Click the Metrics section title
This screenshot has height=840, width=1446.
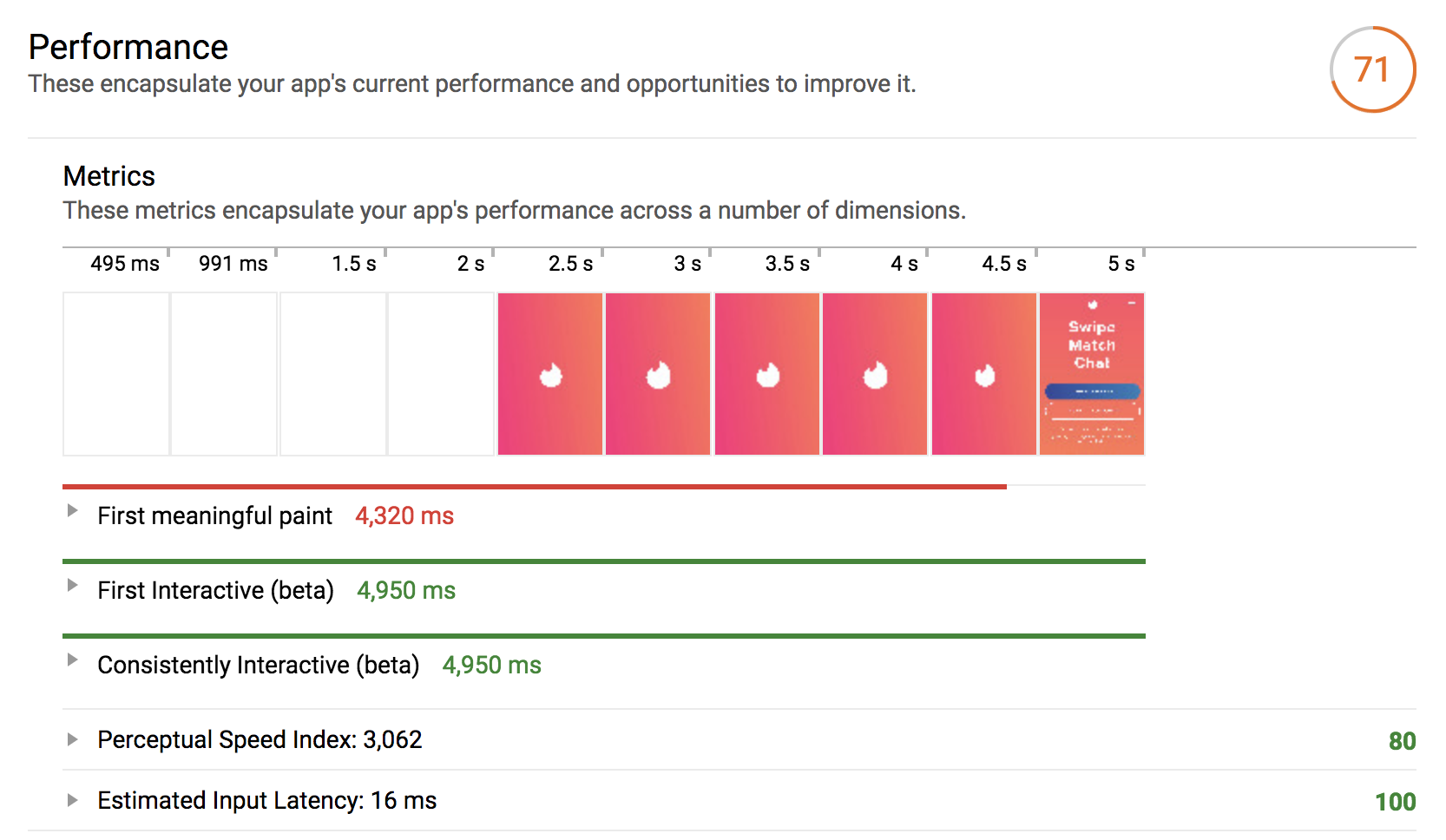[109, 176]
